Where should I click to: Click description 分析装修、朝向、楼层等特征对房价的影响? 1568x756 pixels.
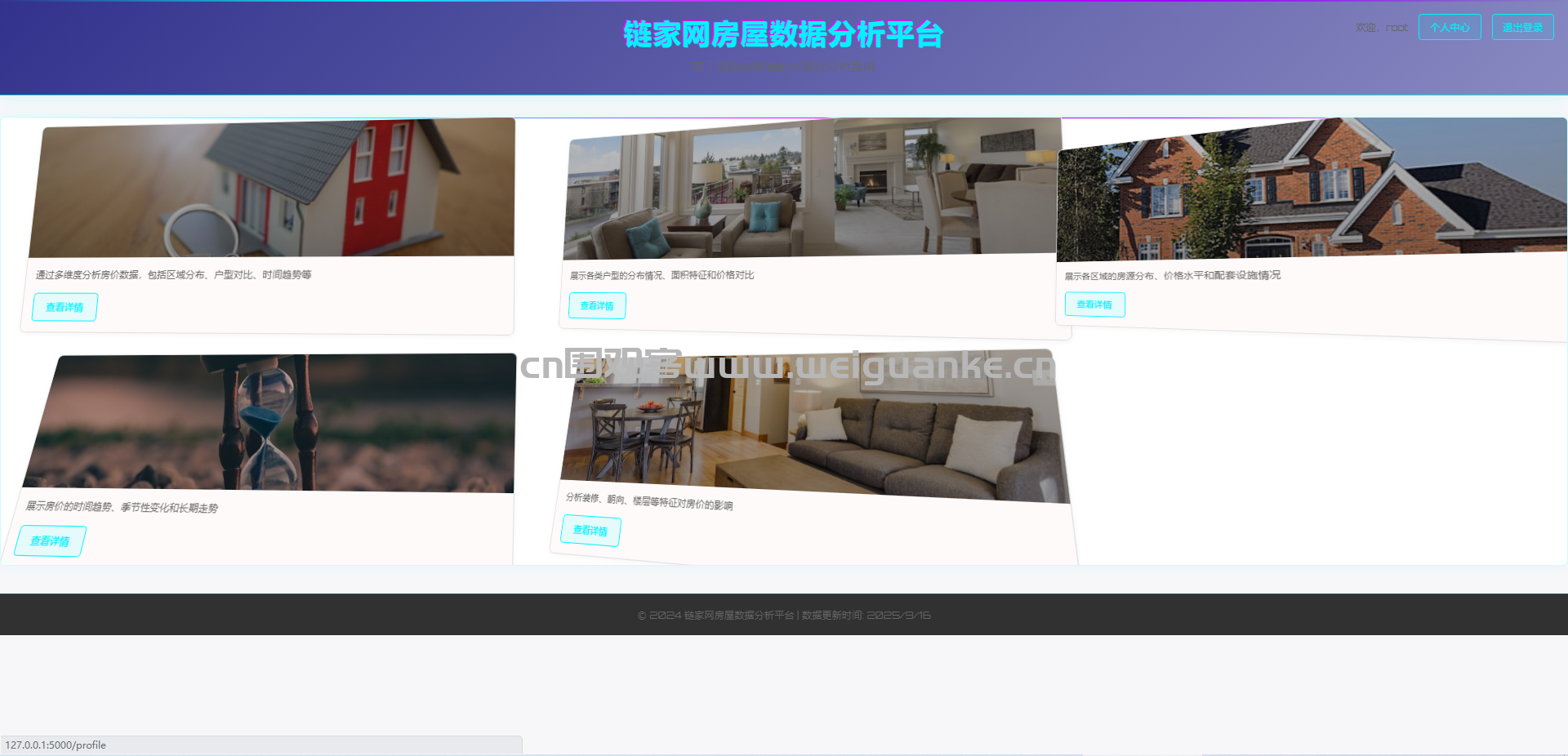click(649, 501)
